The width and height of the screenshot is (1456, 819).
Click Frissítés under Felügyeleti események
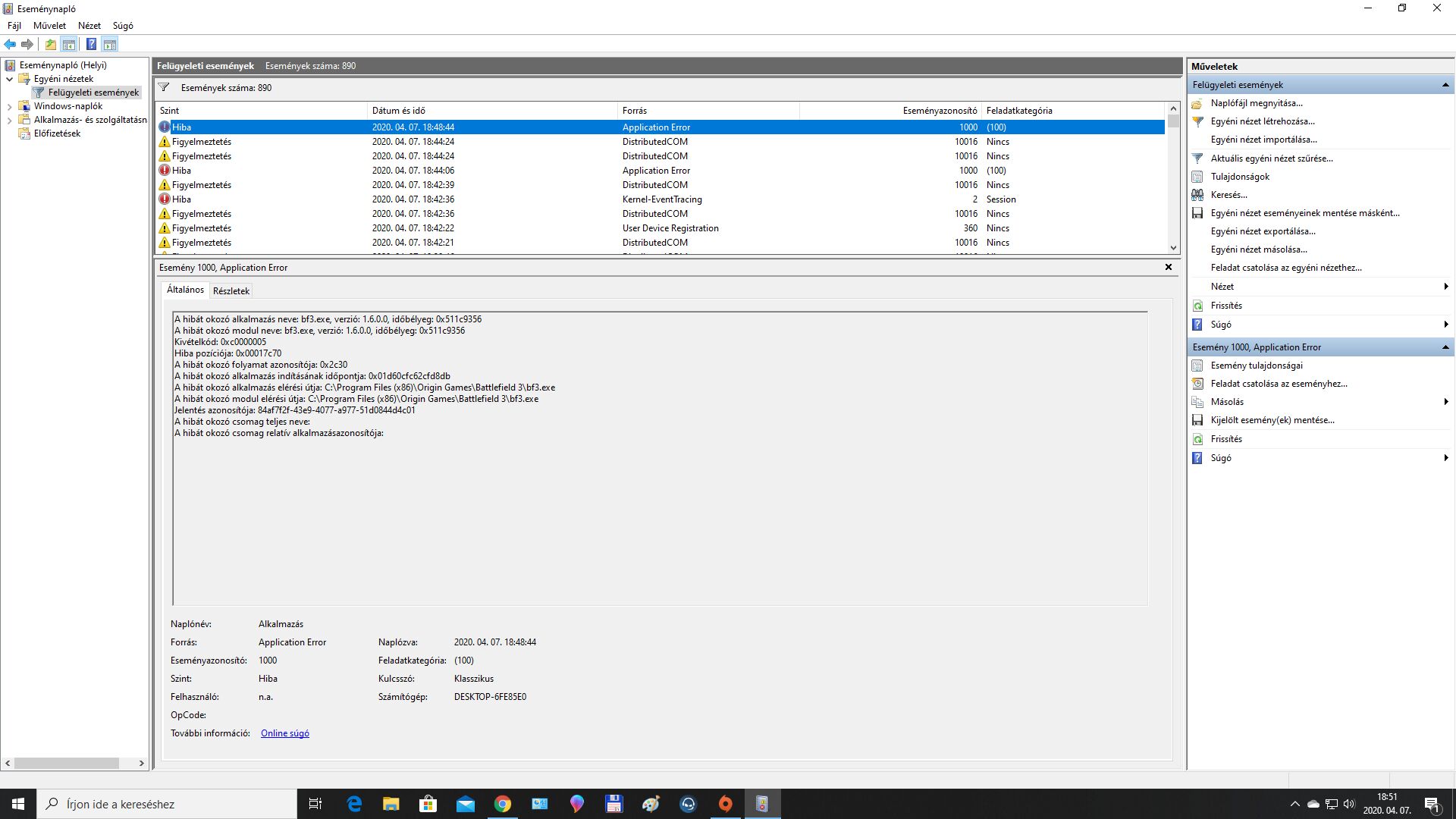[1225, 306]
